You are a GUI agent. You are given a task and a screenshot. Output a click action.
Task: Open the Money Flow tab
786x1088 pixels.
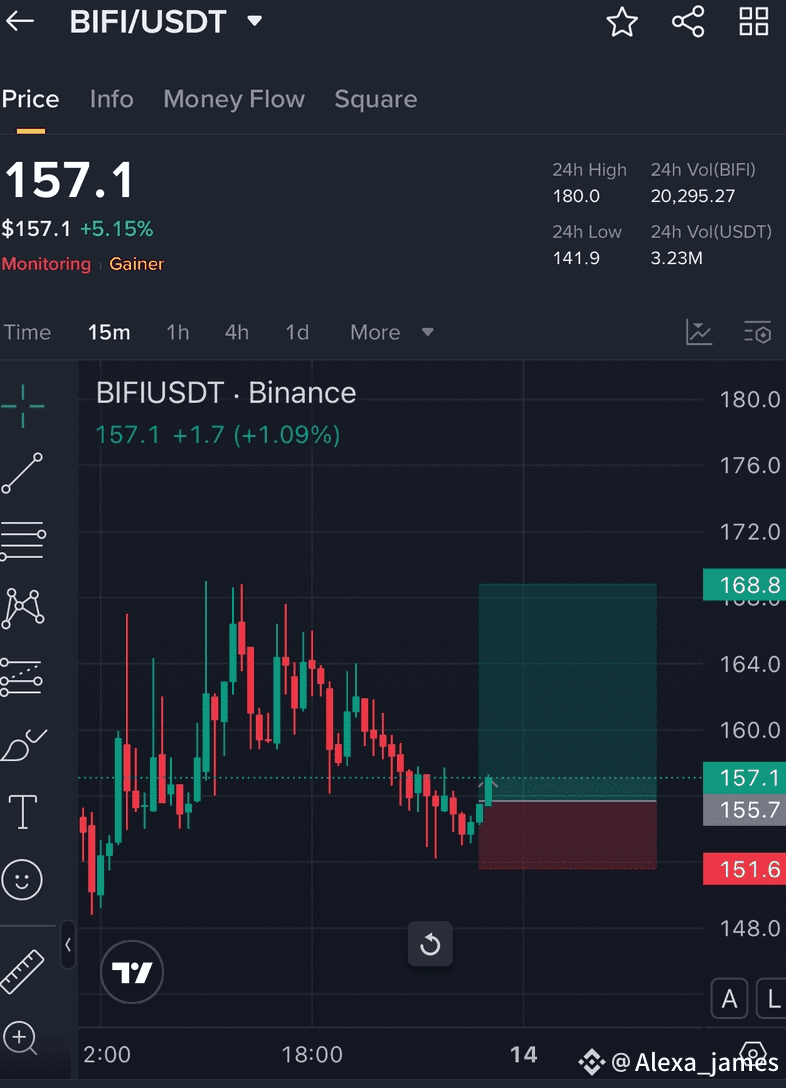coord(234,99)
